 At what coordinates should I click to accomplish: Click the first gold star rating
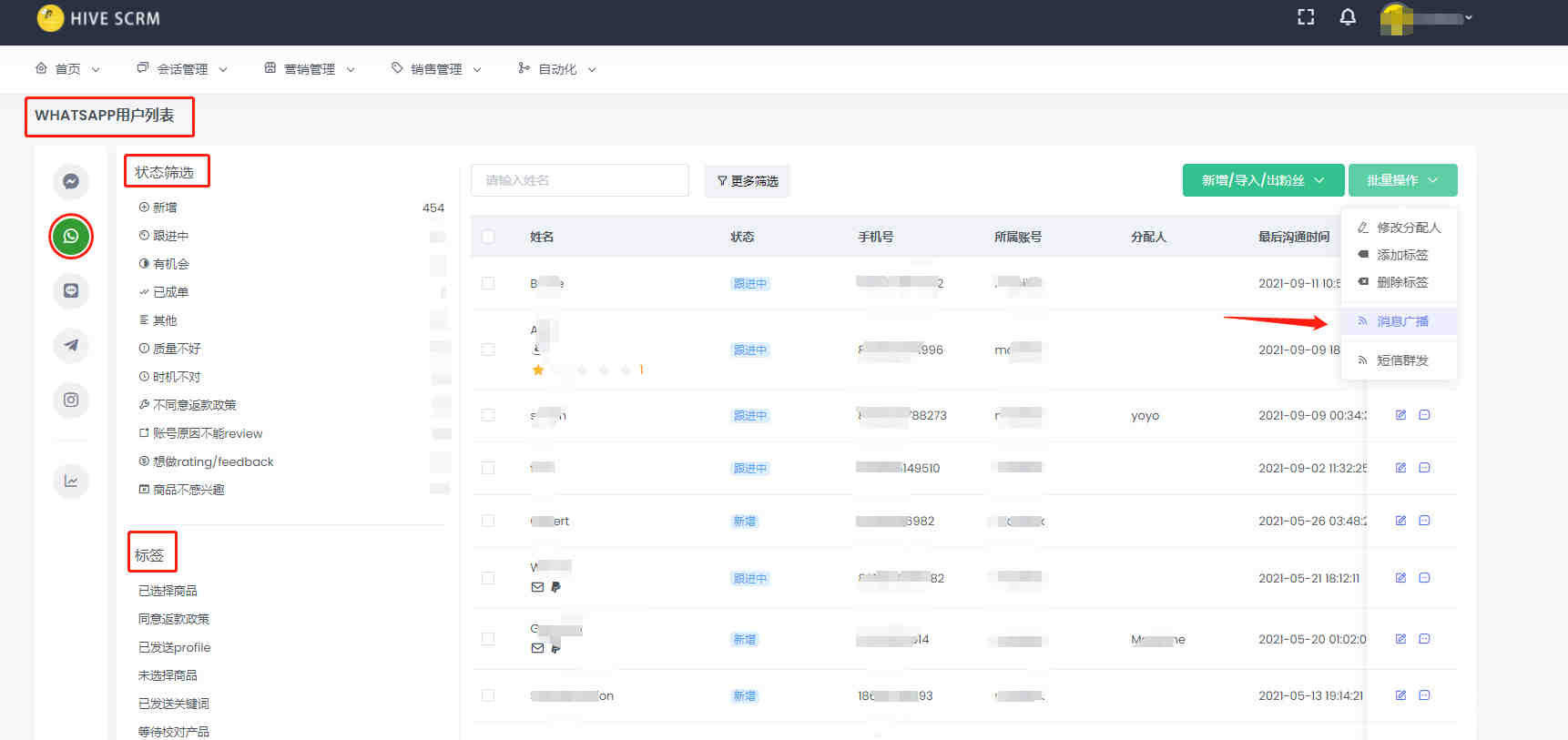[x=538, y=370]
